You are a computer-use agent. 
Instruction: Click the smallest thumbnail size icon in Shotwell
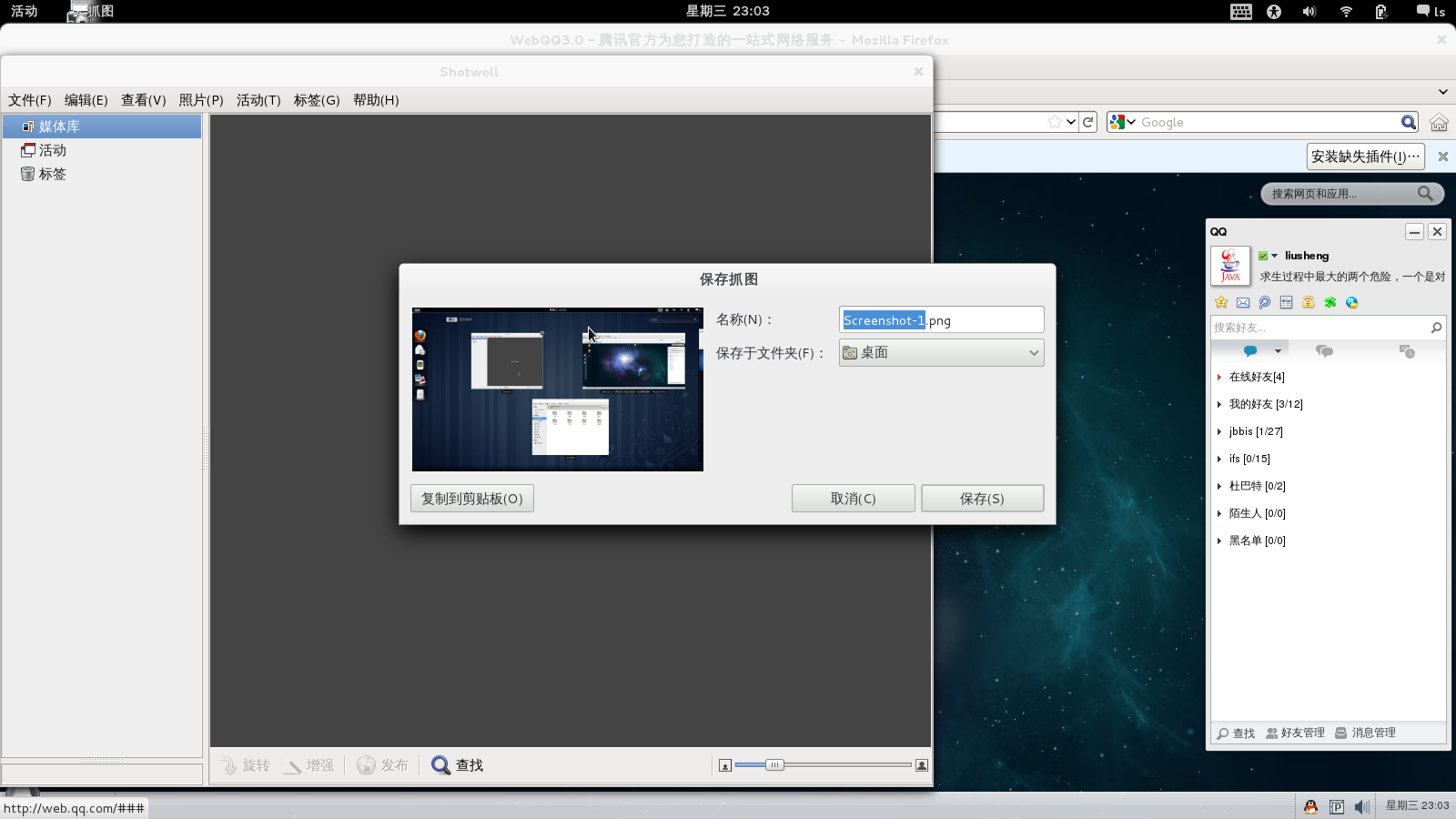click(x=725, y=765)
